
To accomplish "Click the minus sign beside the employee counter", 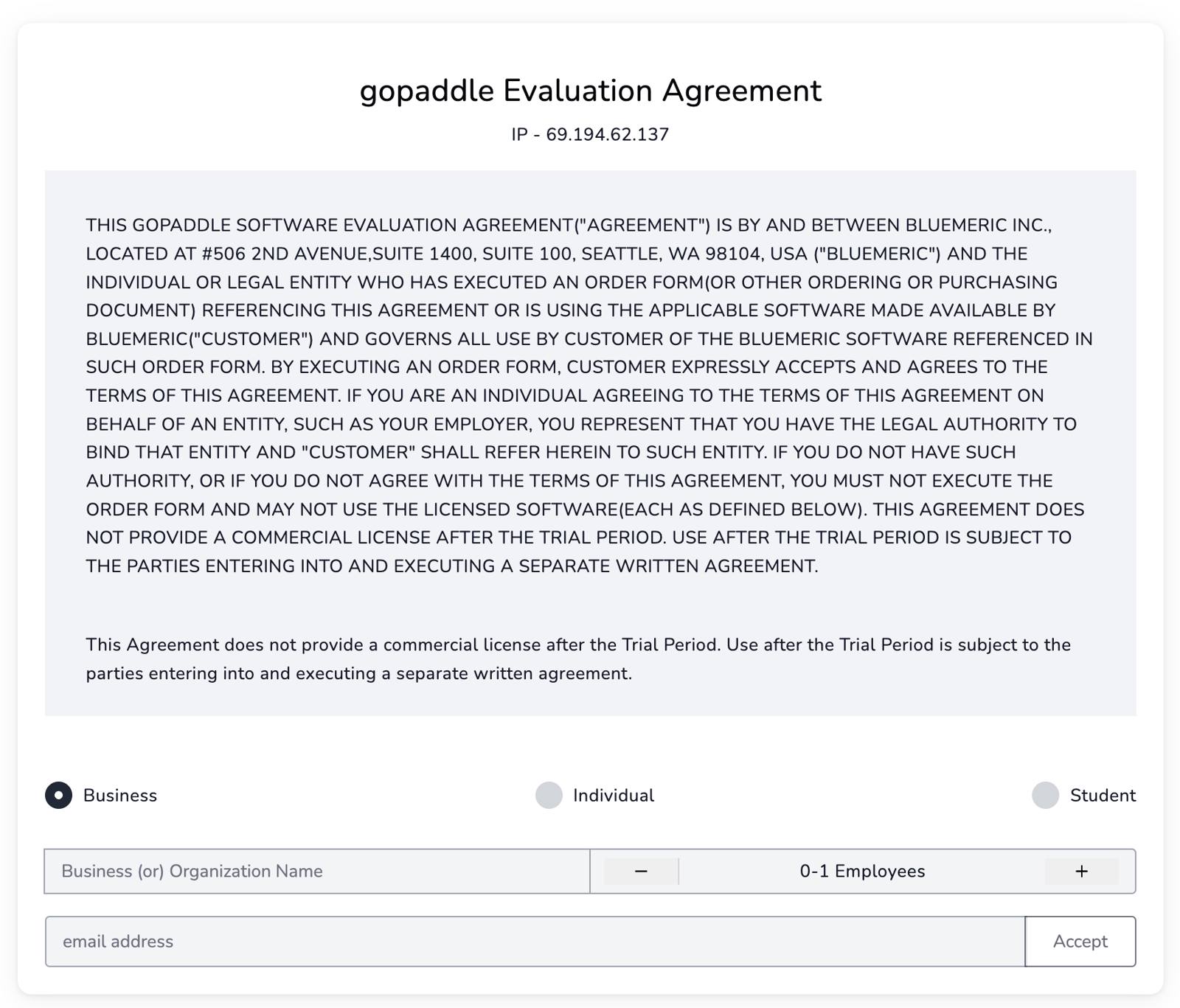I will (639, 871).
